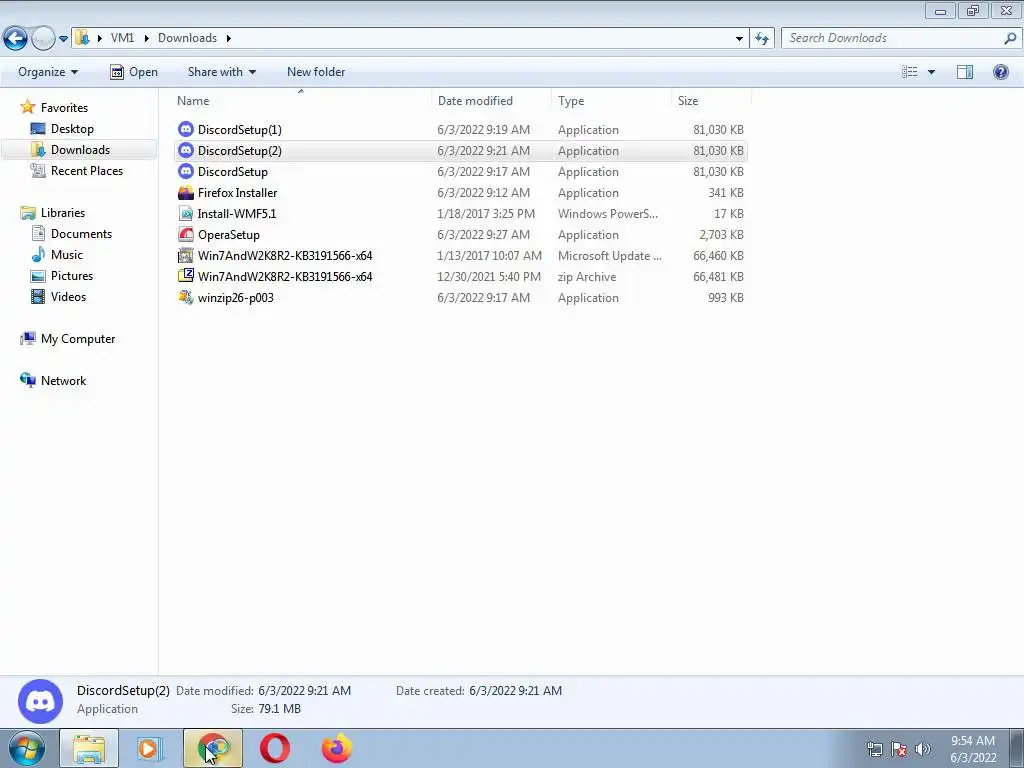Expand the arrow after Downloads in breadcrumb
1024x768 pixels.
229,39
